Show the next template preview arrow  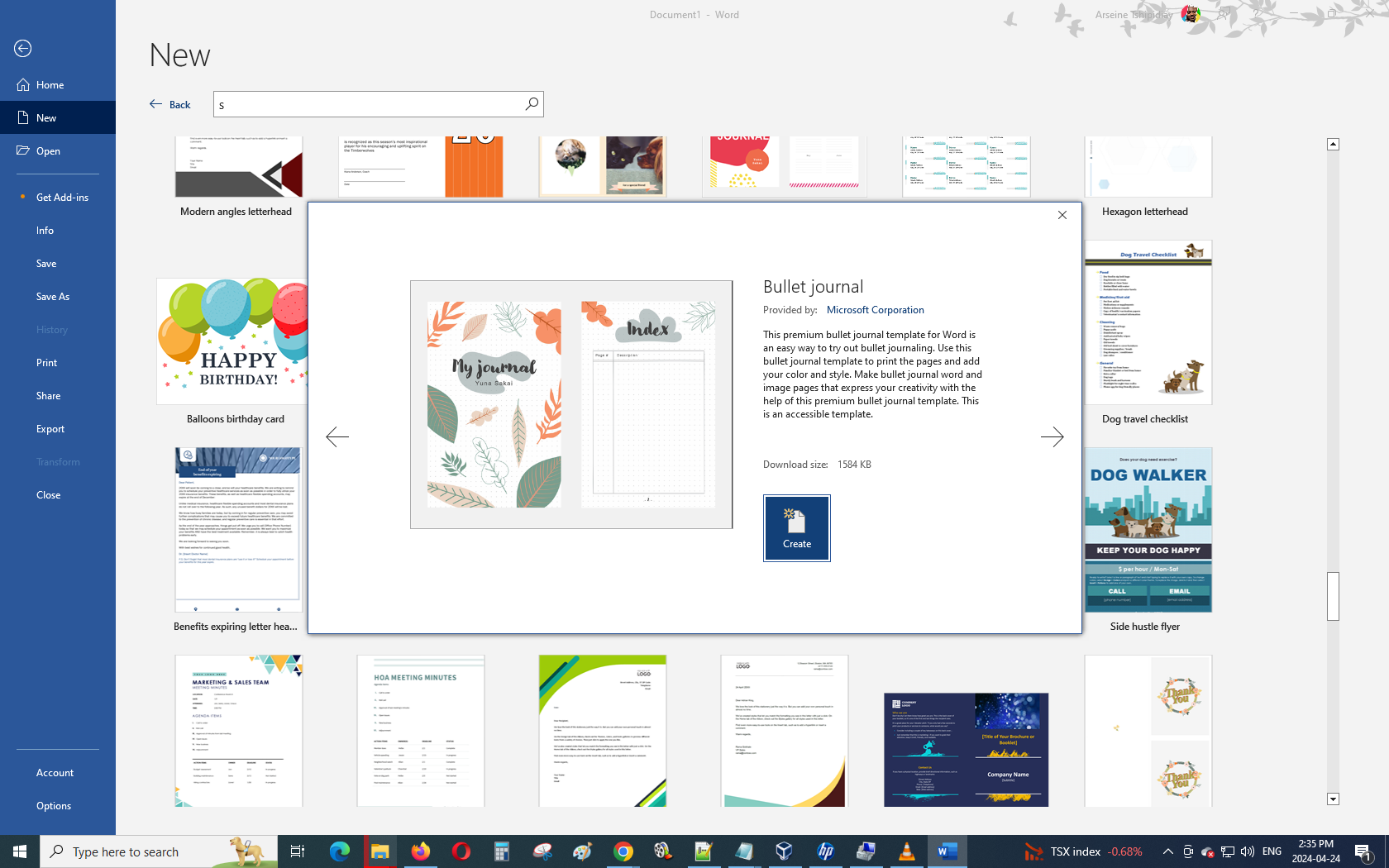coord(1052,436)
